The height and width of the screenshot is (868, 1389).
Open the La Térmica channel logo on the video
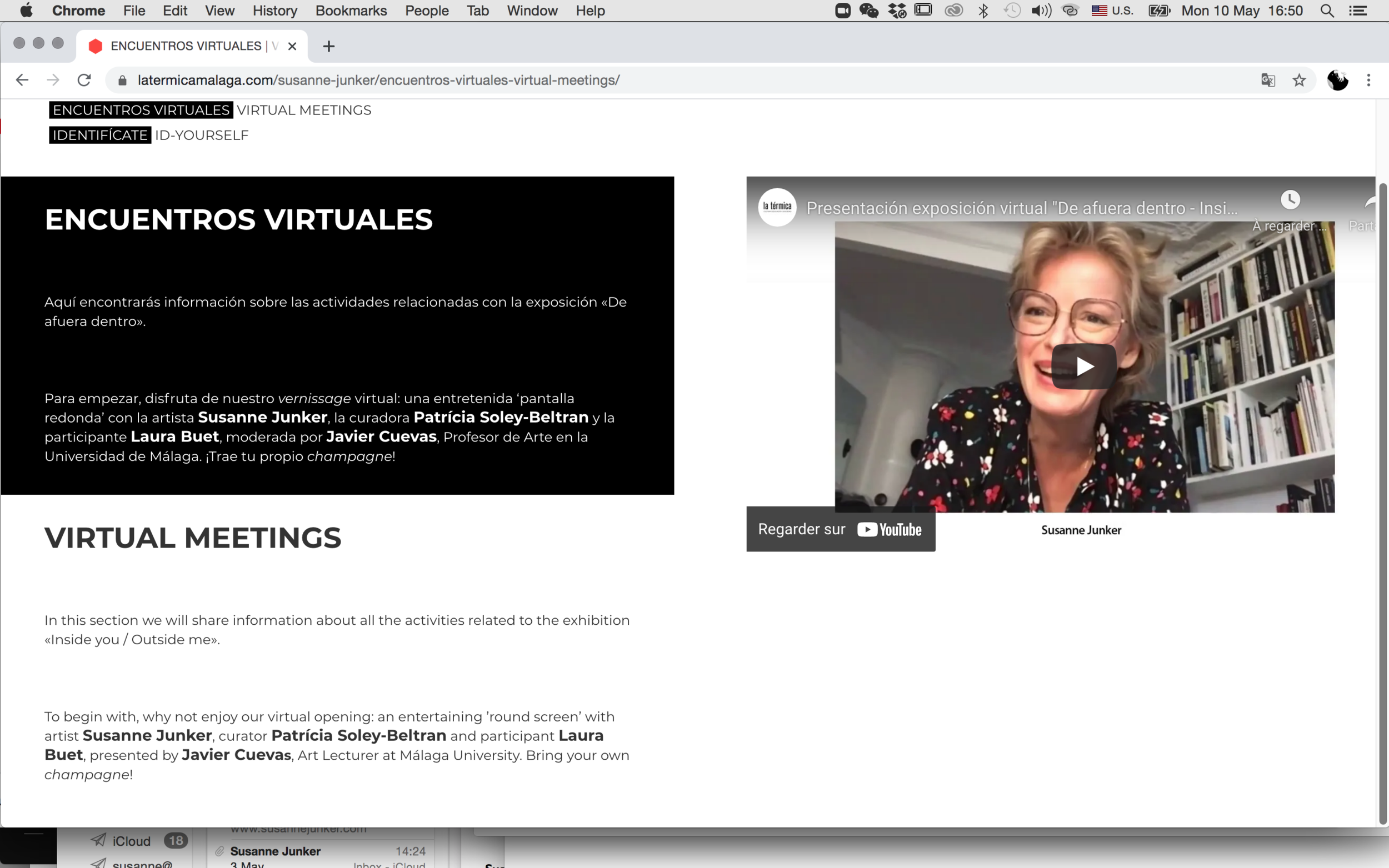(777, 207)
